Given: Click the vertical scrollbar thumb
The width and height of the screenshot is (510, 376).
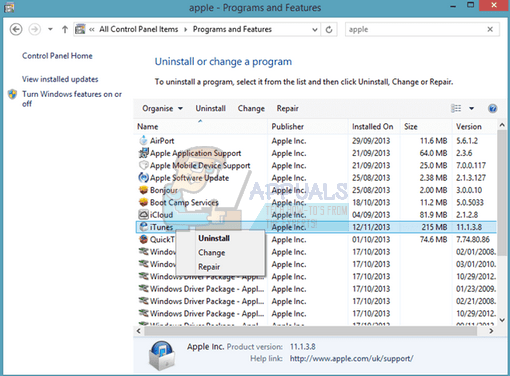Looking at the screenshot, I should click(502, 193).
